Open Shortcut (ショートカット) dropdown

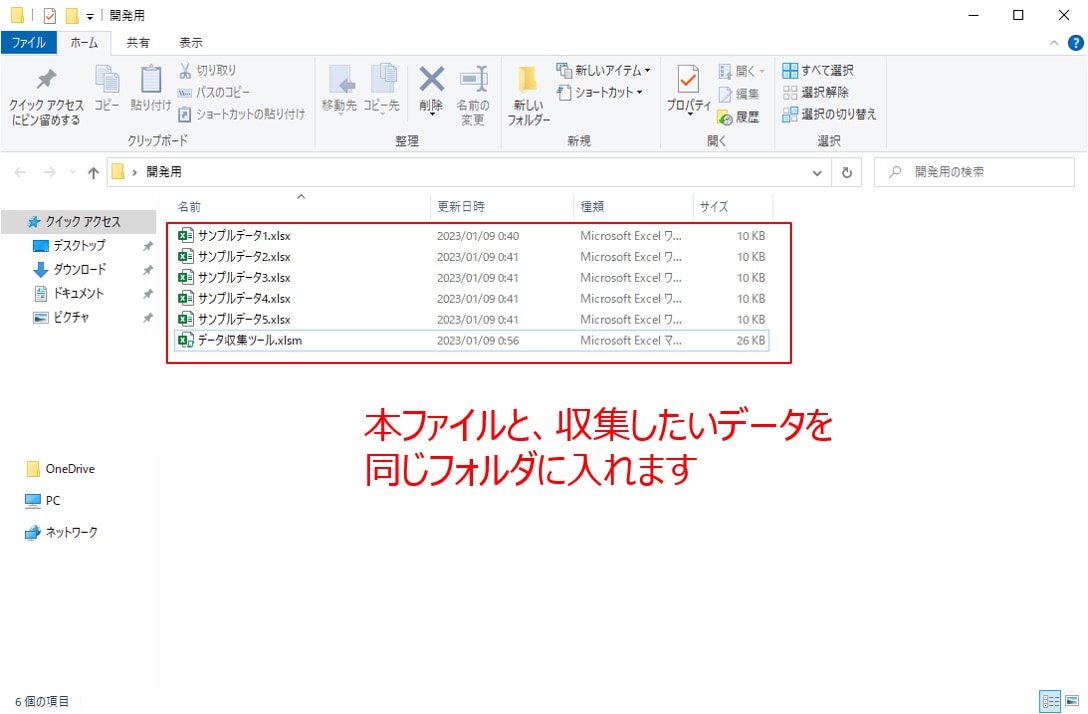point(600,92)
